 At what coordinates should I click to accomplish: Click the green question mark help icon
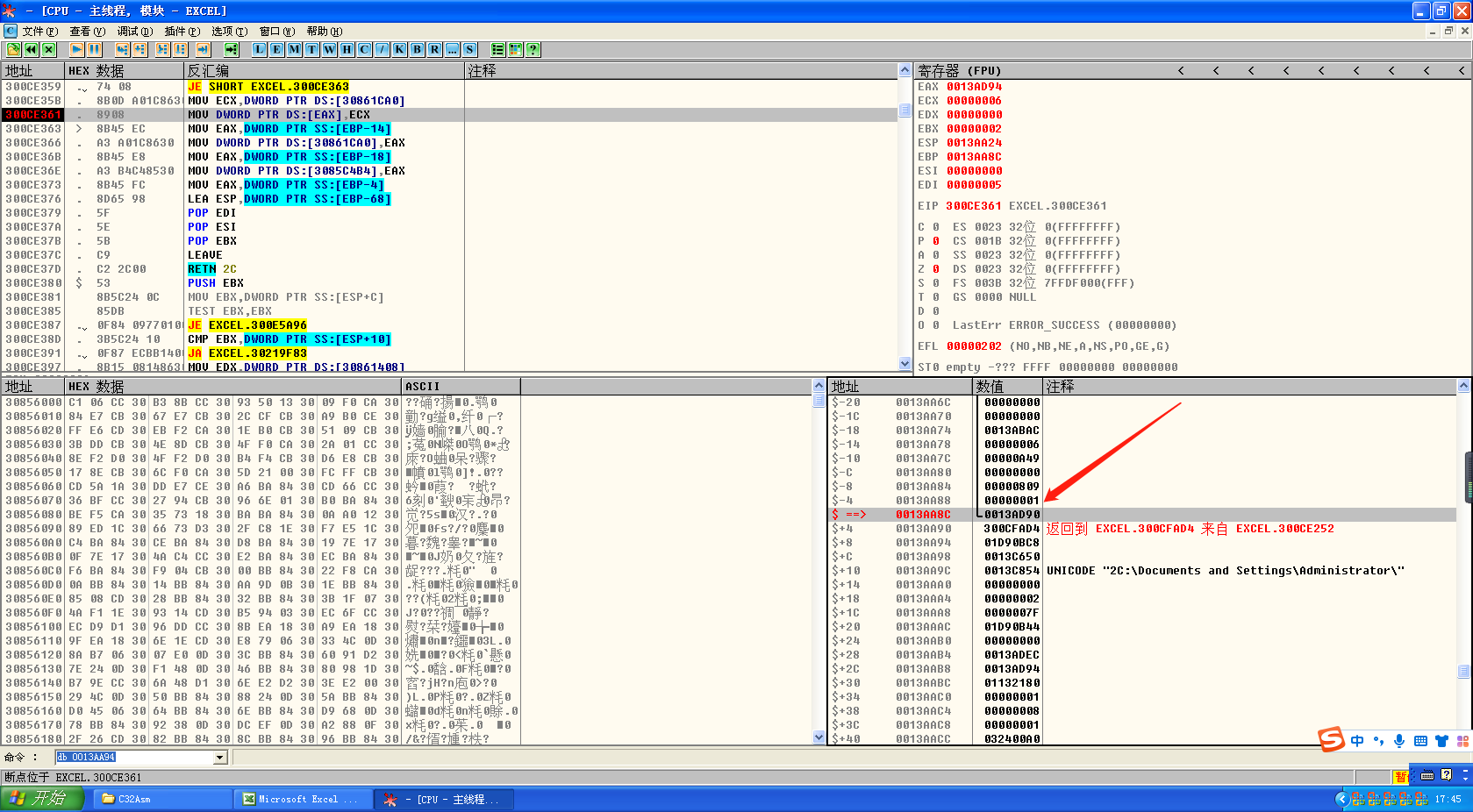pyautogui.click(x=533, y=50)
